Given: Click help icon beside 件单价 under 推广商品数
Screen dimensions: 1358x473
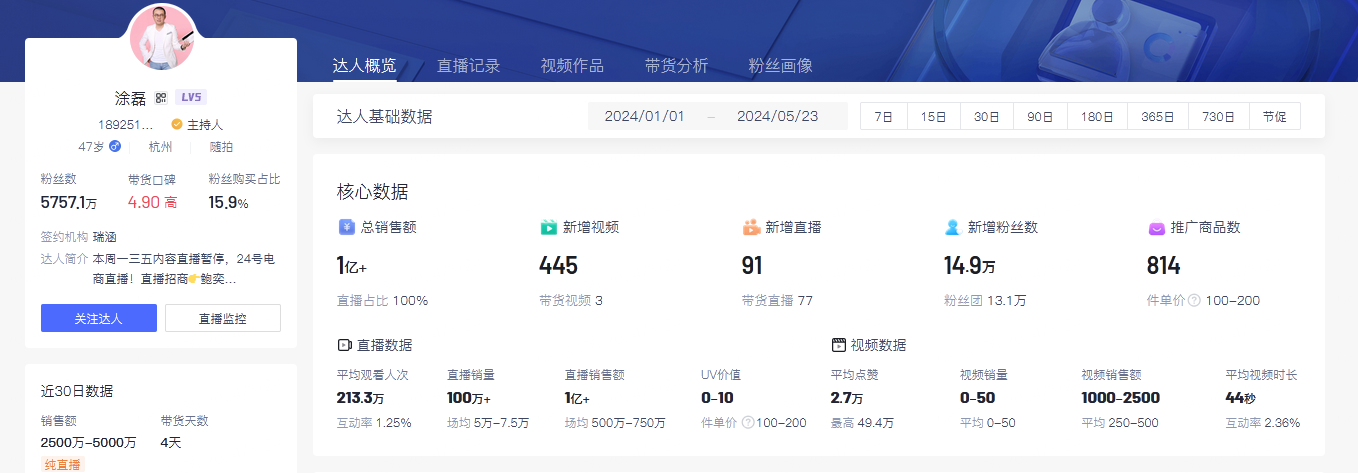Looking at the screenshot, I should [1194, 301].
